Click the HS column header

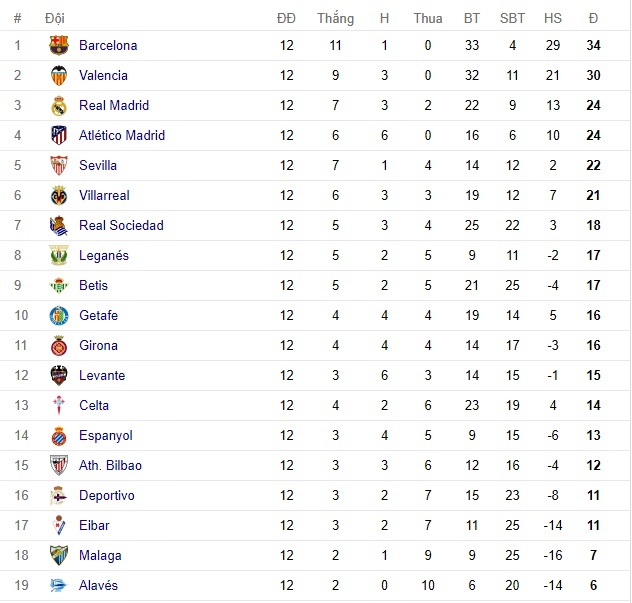553,18
